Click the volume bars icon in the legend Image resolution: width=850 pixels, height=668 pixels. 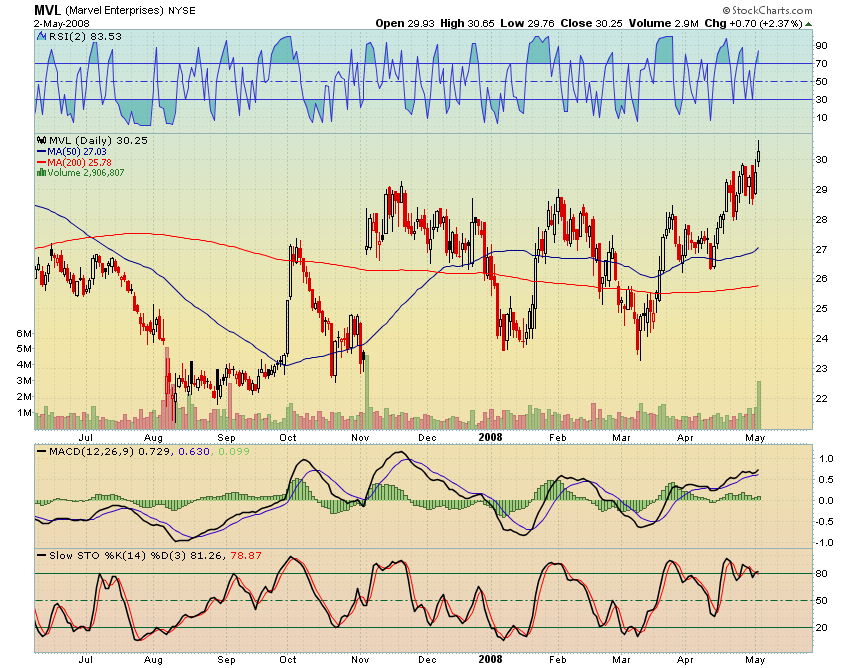[41, 172]
